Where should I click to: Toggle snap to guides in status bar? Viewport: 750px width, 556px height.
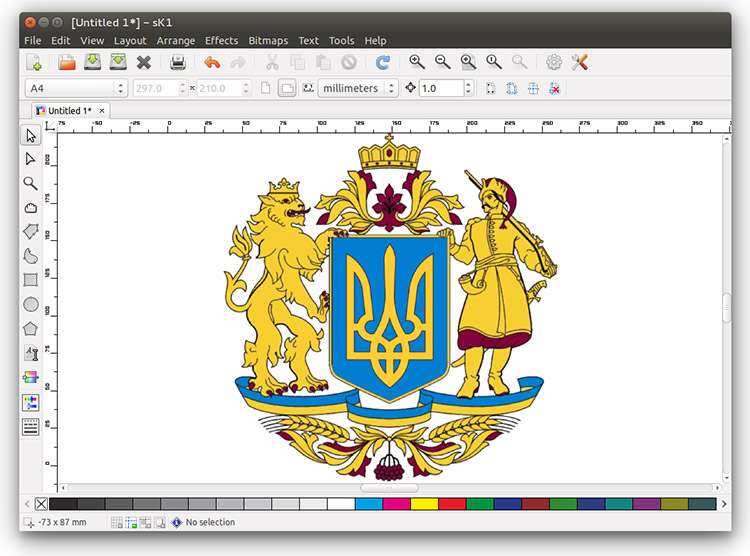pos(131,523)
